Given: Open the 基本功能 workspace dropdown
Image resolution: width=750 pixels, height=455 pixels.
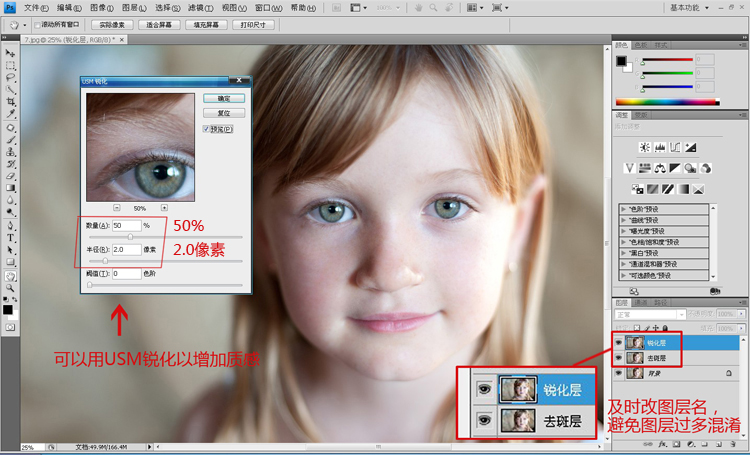Looking at the screenshot, I should coord(689,8).
